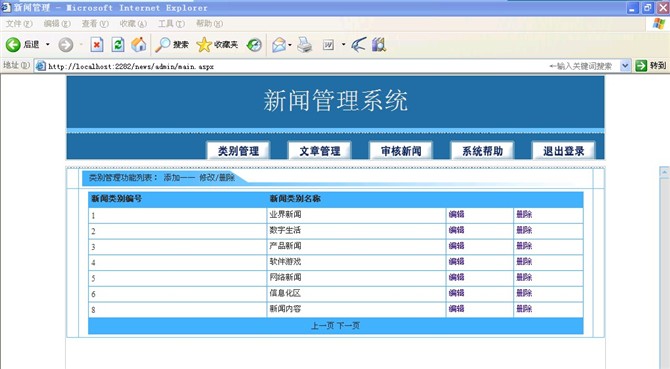Click the 转到 Go button
Screen dimensions: 670x369
pos(651,66)
